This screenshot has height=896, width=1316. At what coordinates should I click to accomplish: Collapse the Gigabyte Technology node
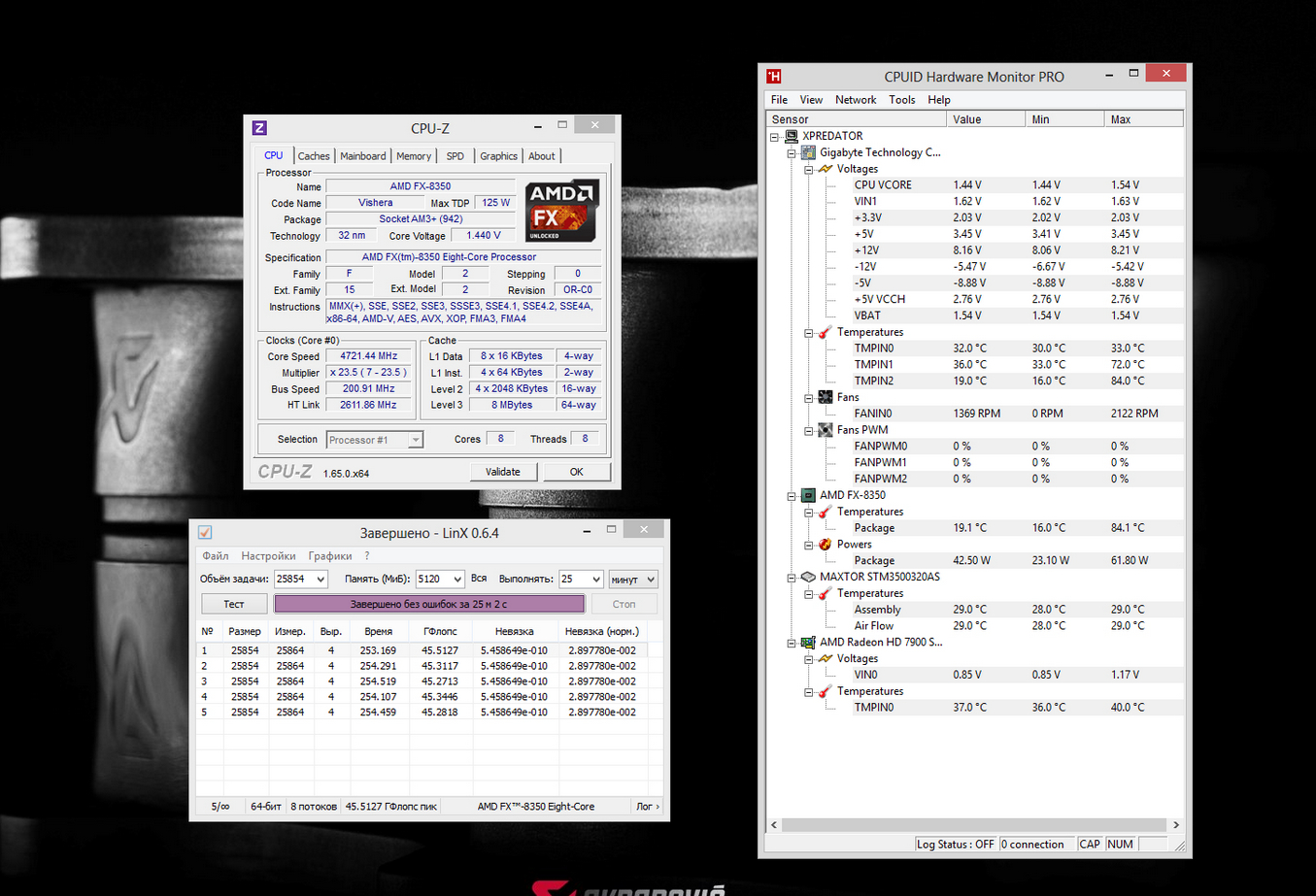[x=792, y=153]
